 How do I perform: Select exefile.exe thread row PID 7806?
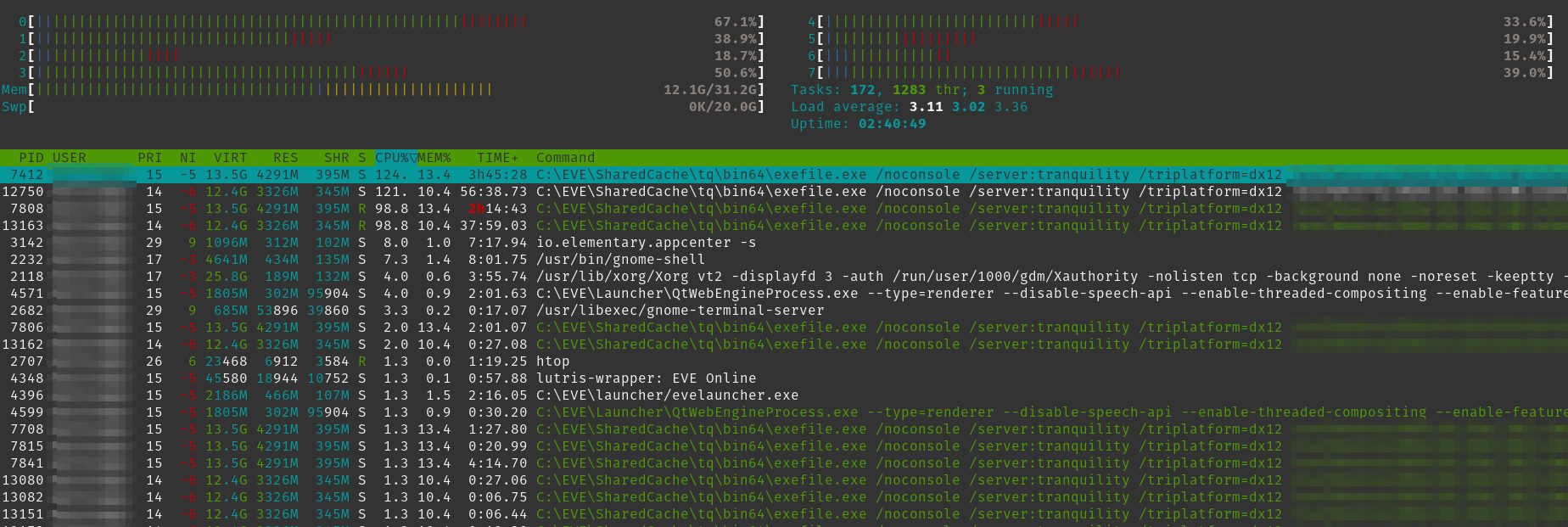(x=784, y=328)
